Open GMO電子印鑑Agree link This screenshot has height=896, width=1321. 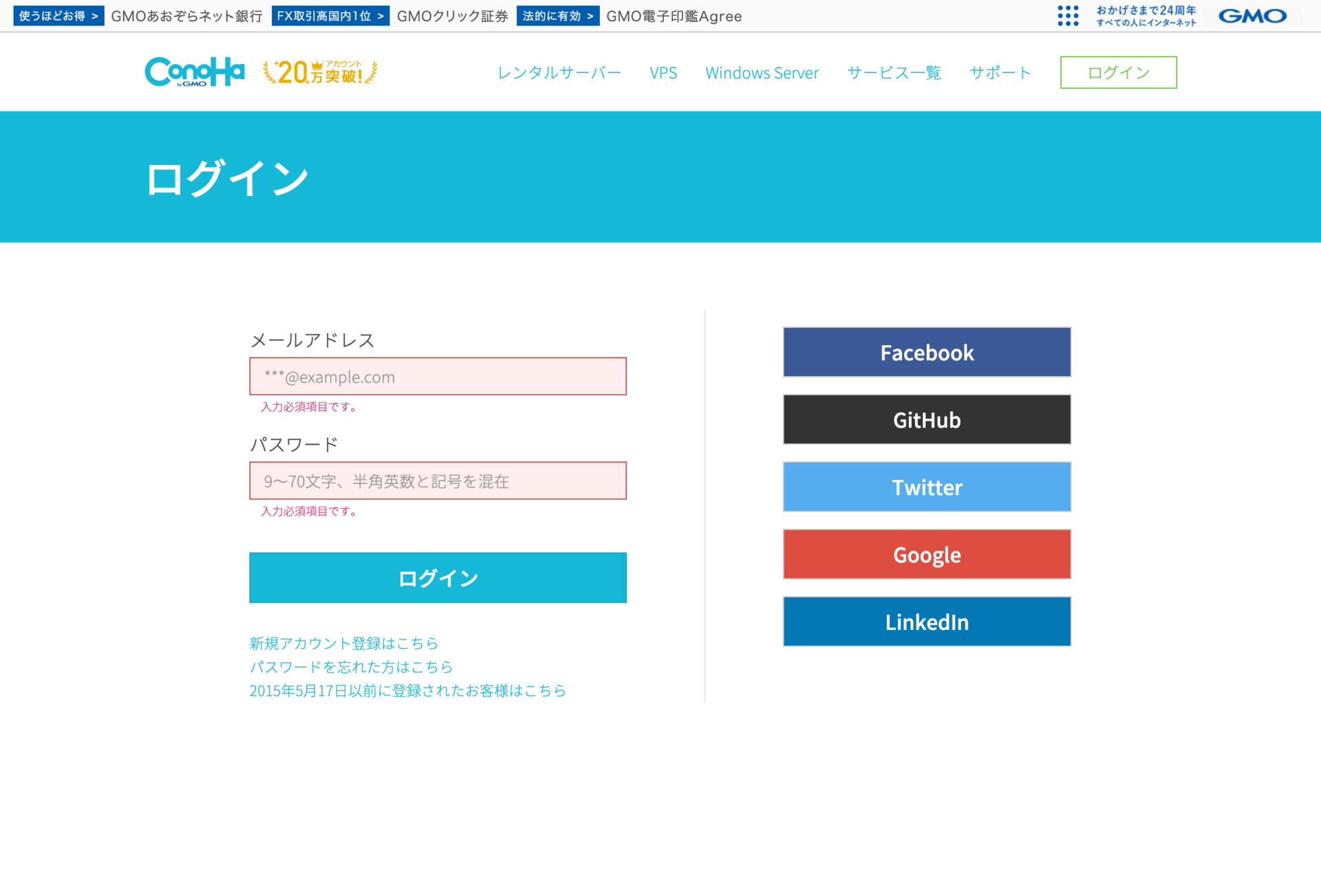coord(674,16)
